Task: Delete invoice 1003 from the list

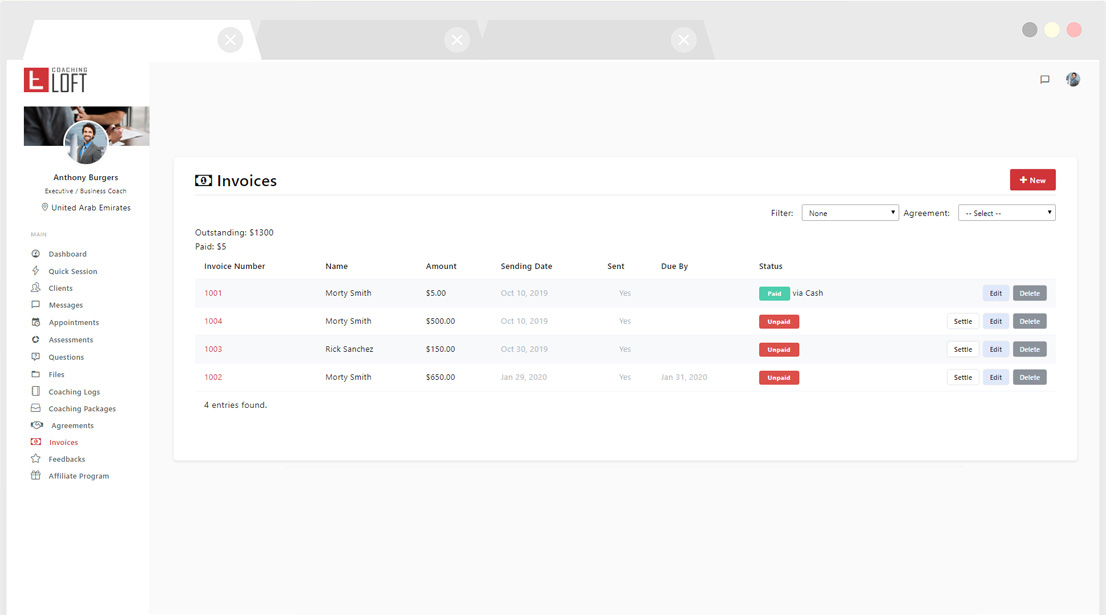Action: [x=1029, y=349]
